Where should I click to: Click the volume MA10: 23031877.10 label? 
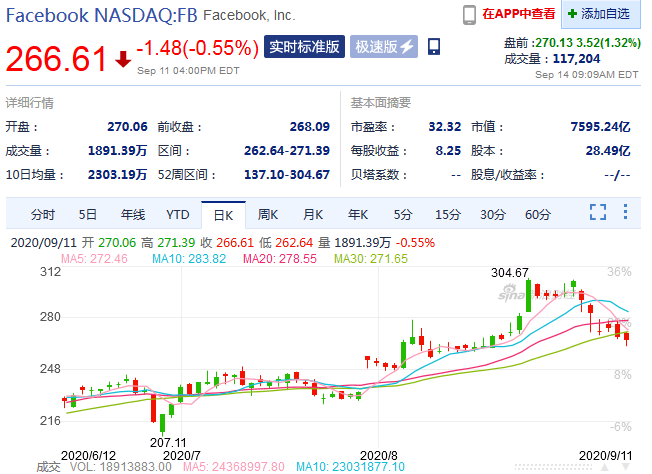350,467
